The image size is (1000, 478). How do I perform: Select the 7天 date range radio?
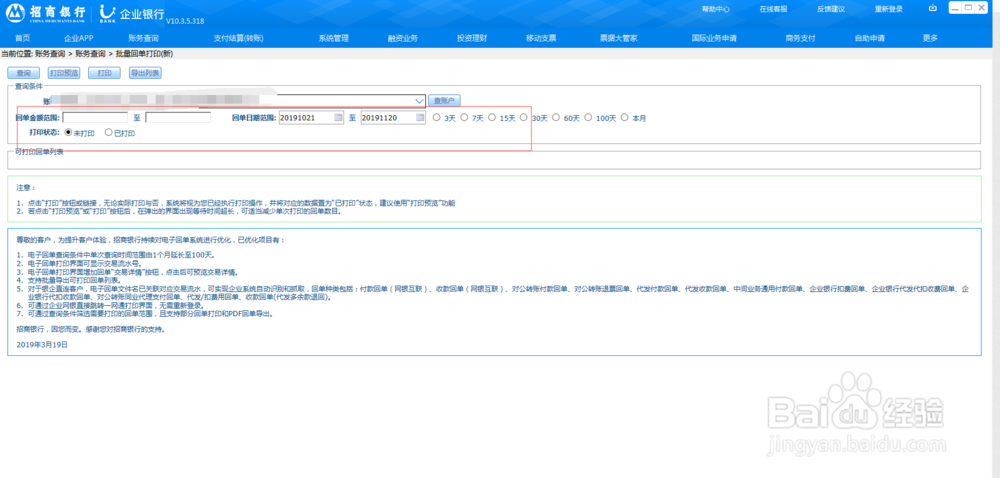click(x=464, y=117)
